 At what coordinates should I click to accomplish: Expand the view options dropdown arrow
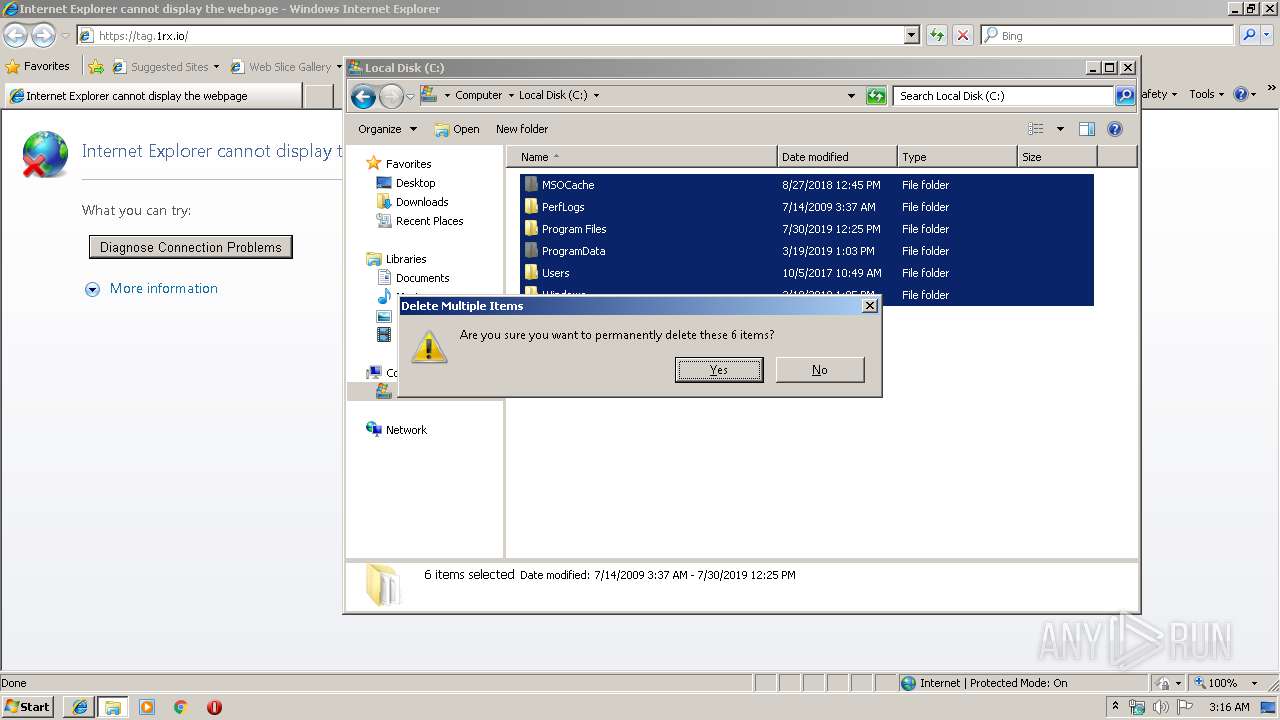point(1060,129)
